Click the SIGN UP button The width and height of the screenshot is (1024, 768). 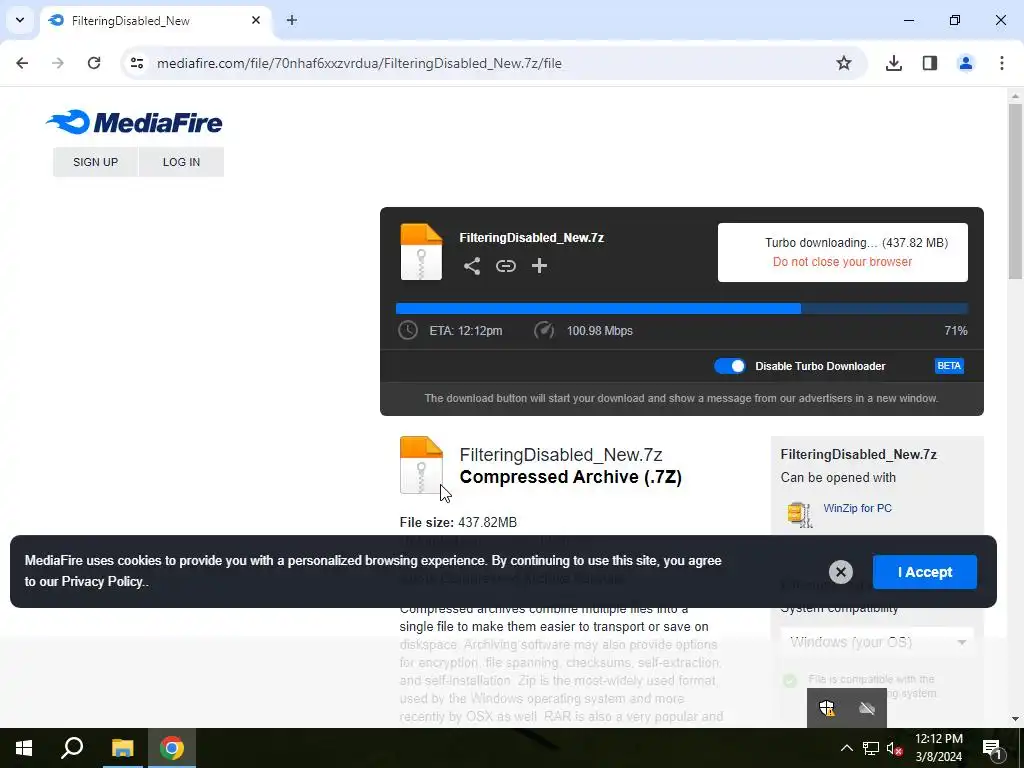95,162
